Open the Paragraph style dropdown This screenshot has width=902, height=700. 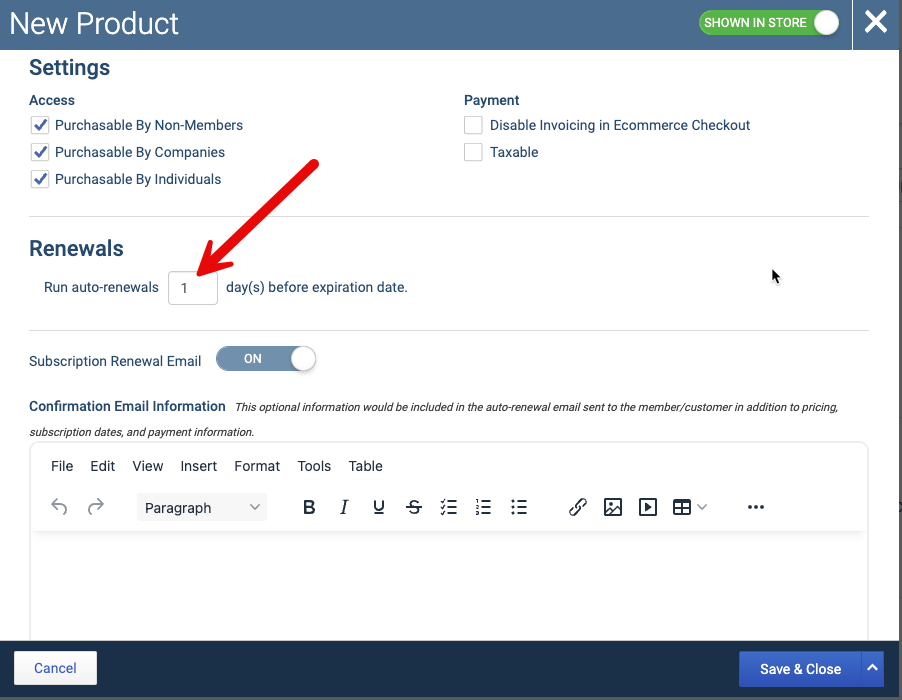coord(202,507)
